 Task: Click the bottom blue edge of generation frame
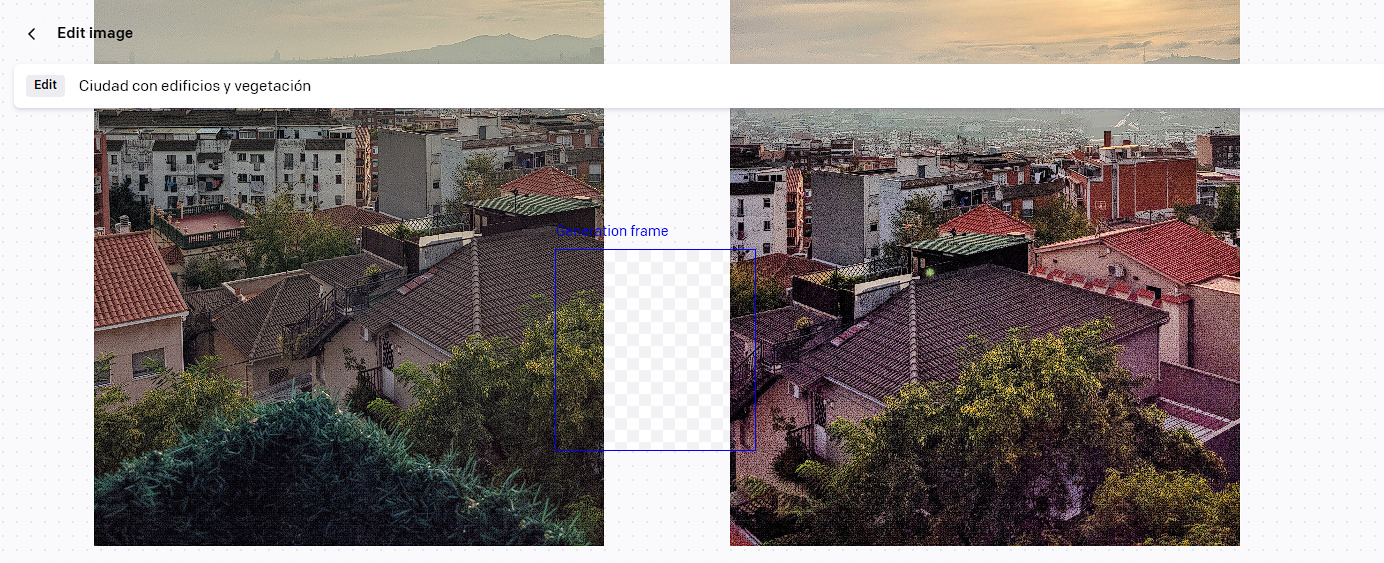click(655, 451)
